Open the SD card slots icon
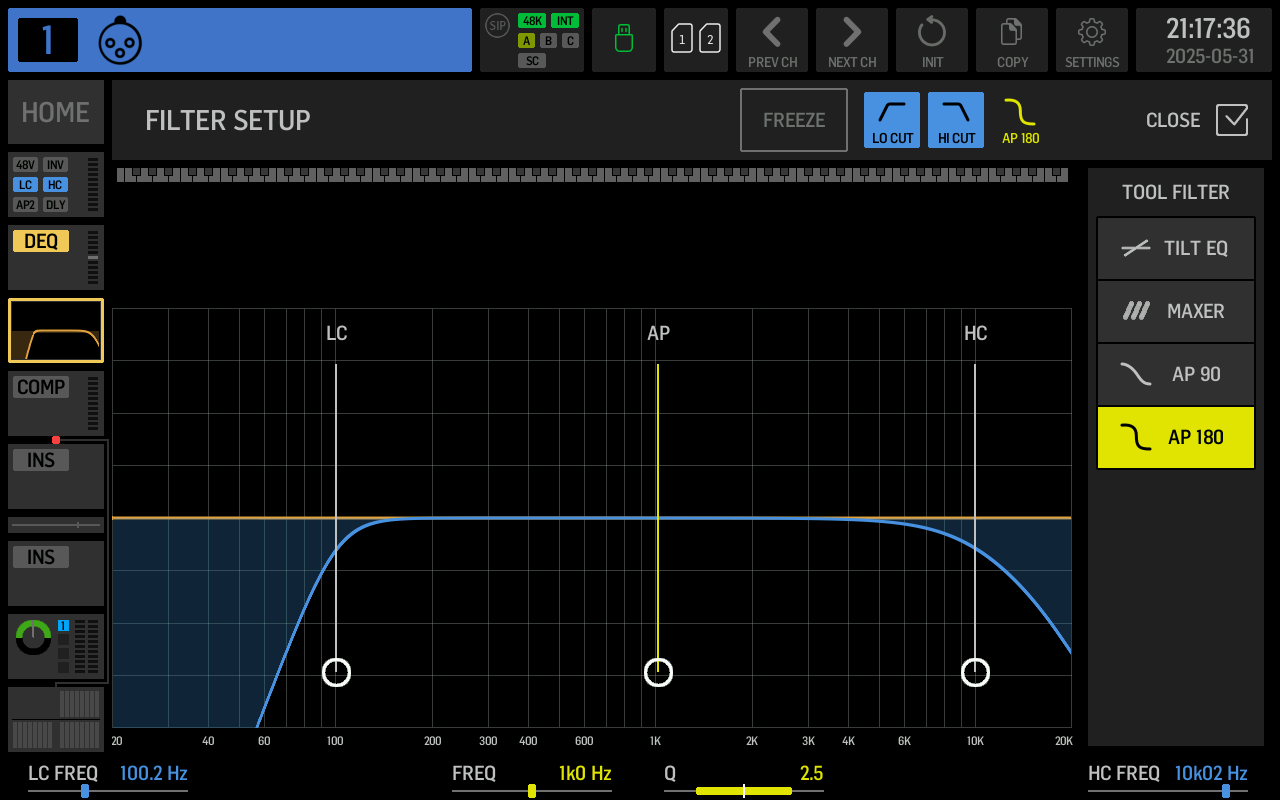The image size is (1280, 800). 696,40
